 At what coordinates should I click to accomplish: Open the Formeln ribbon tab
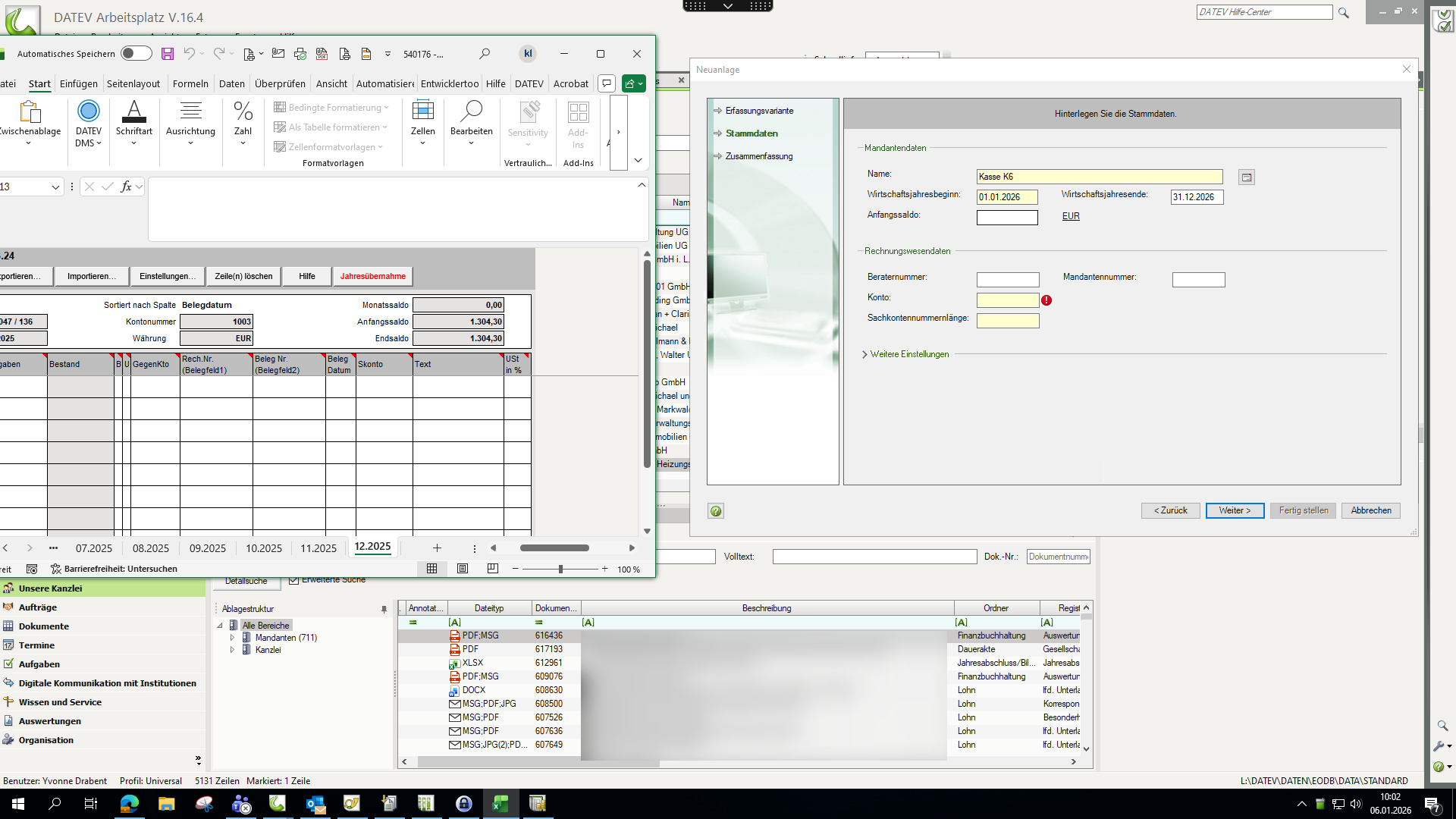pos(190,84)
